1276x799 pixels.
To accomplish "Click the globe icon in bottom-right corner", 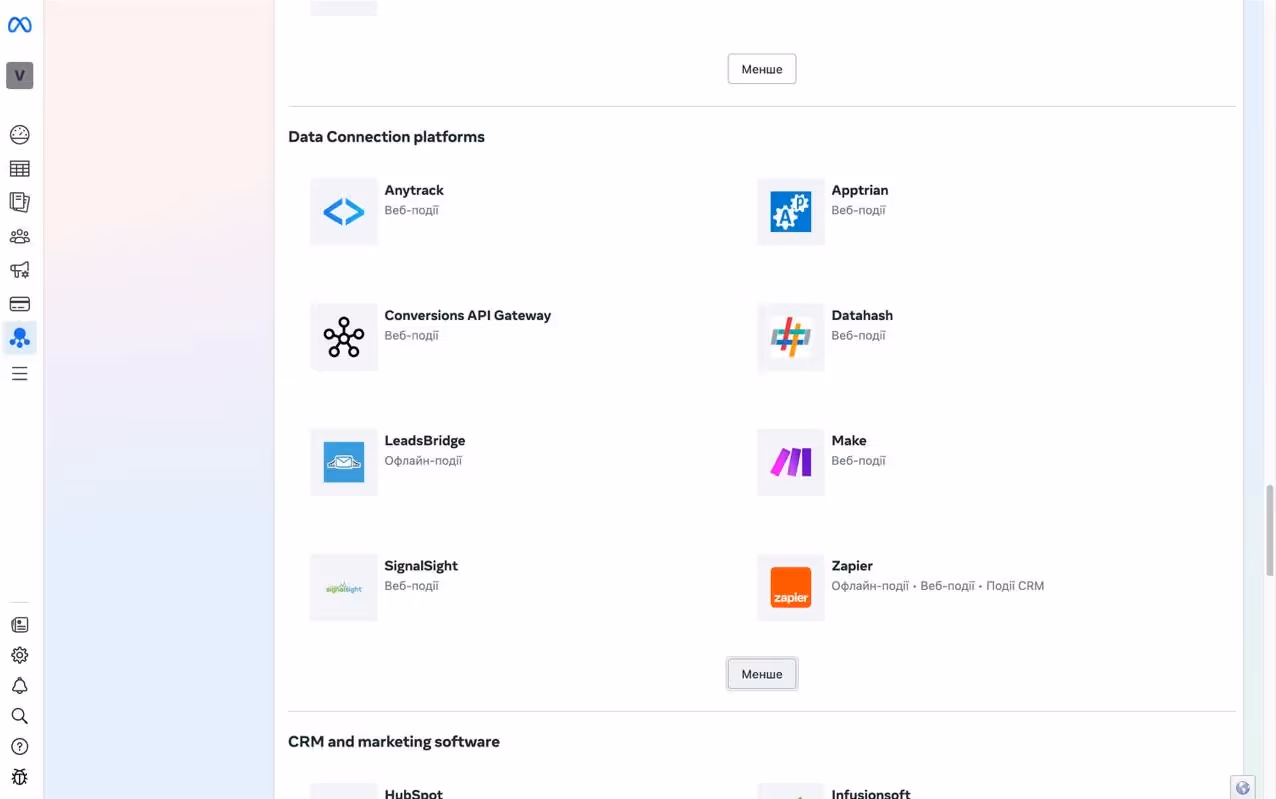I will [x=1242, y=788].
